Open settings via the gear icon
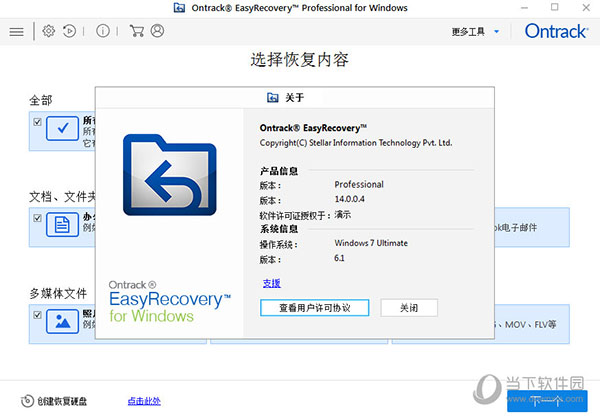Screen dimensions: 600x419 (x=49, y=31)
